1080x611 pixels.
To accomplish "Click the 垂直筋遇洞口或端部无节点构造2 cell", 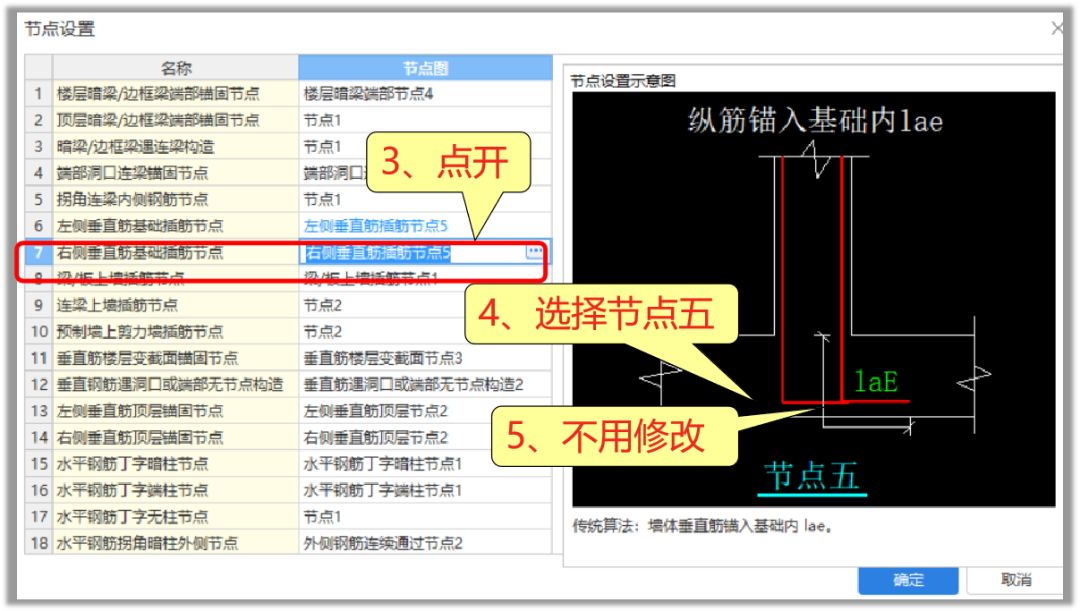I will pos(425,384).
